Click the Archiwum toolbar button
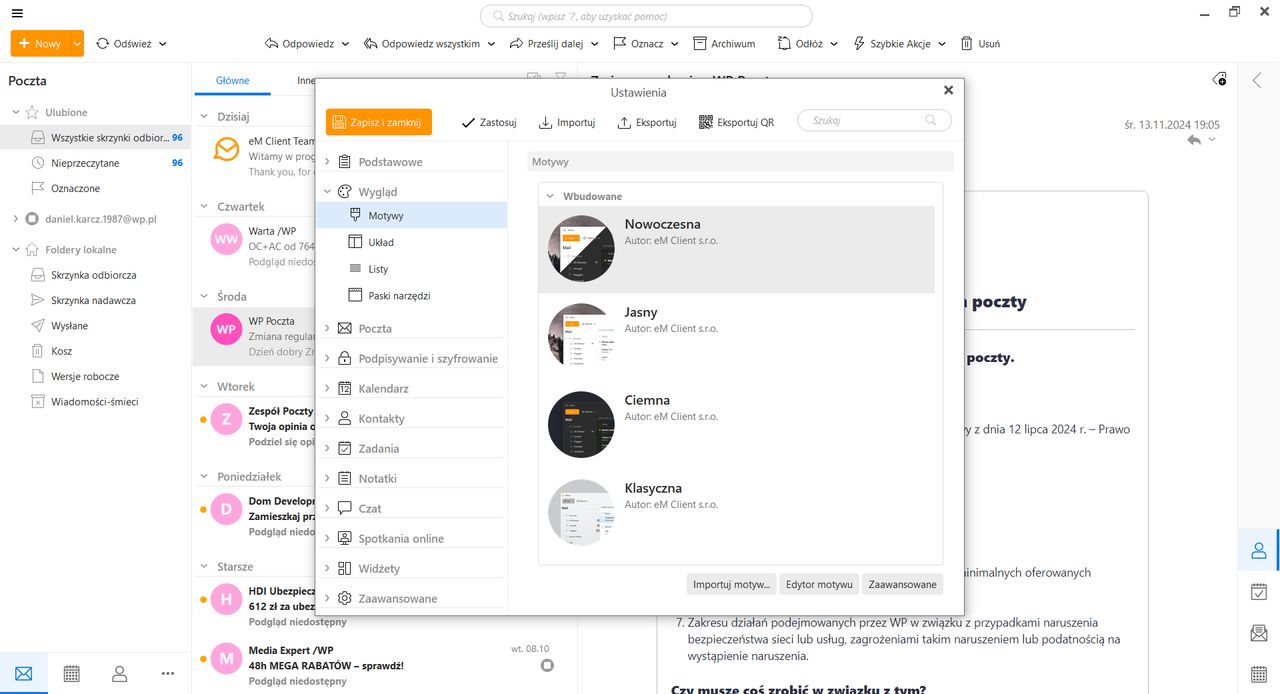The width and height of the screenshot is (1280, 694). click(x=724, y=44)
